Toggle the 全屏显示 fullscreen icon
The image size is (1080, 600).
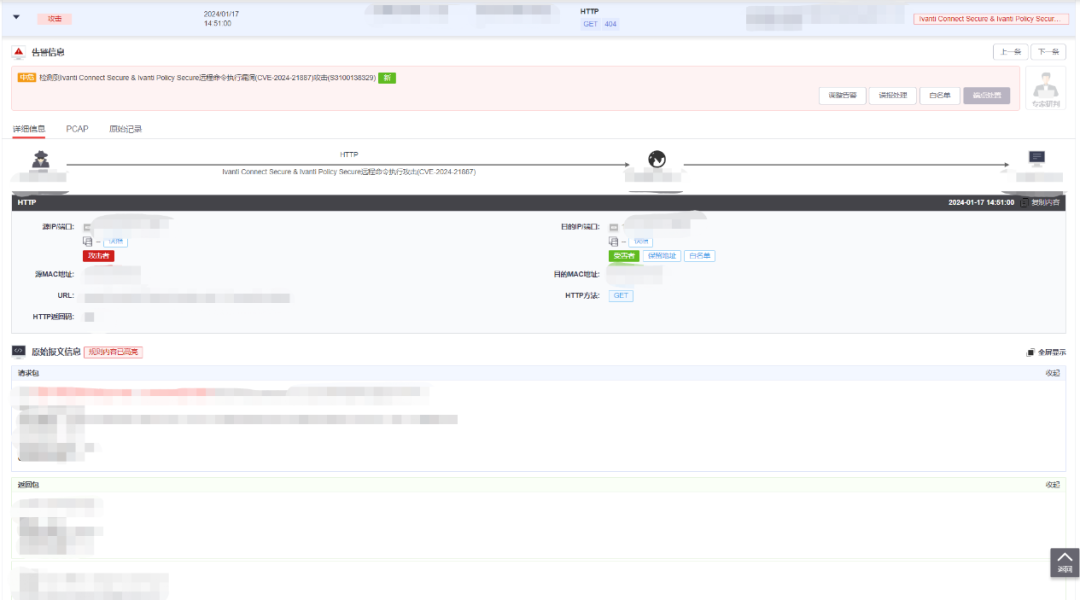(1030, 353)
